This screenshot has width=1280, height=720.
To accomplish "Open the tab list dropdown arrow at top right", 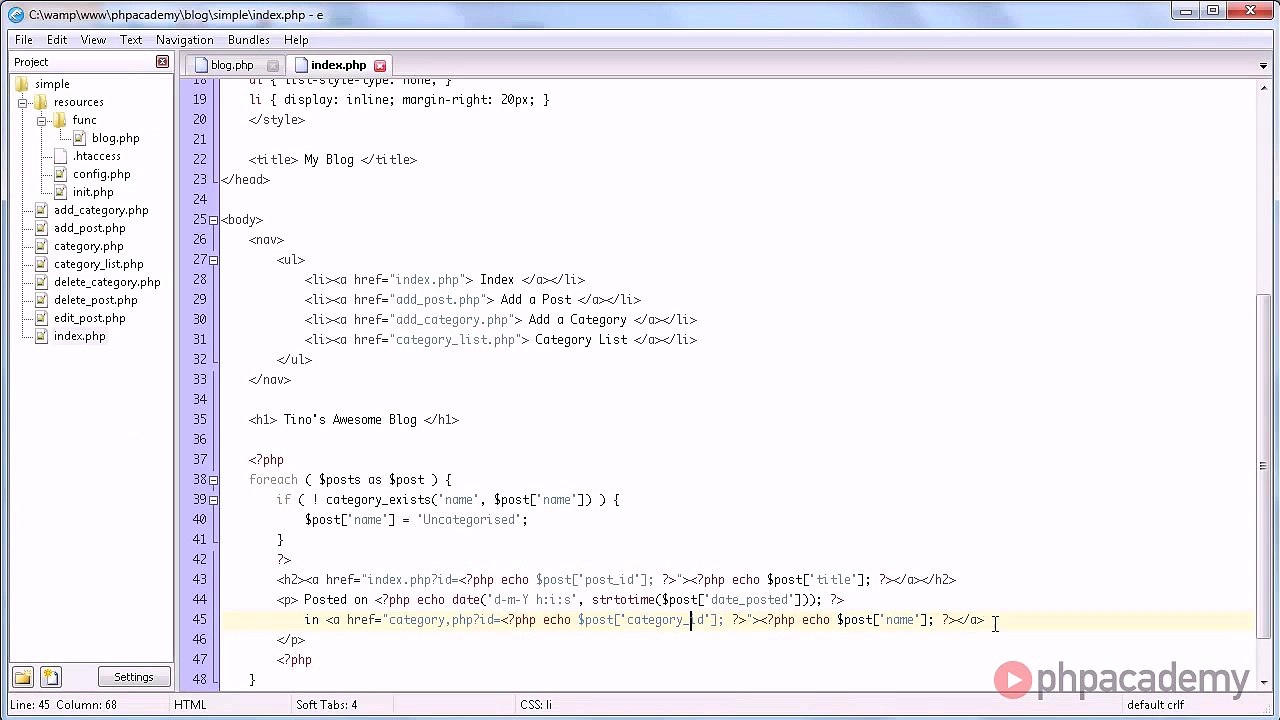I will tap(1263, 66).
